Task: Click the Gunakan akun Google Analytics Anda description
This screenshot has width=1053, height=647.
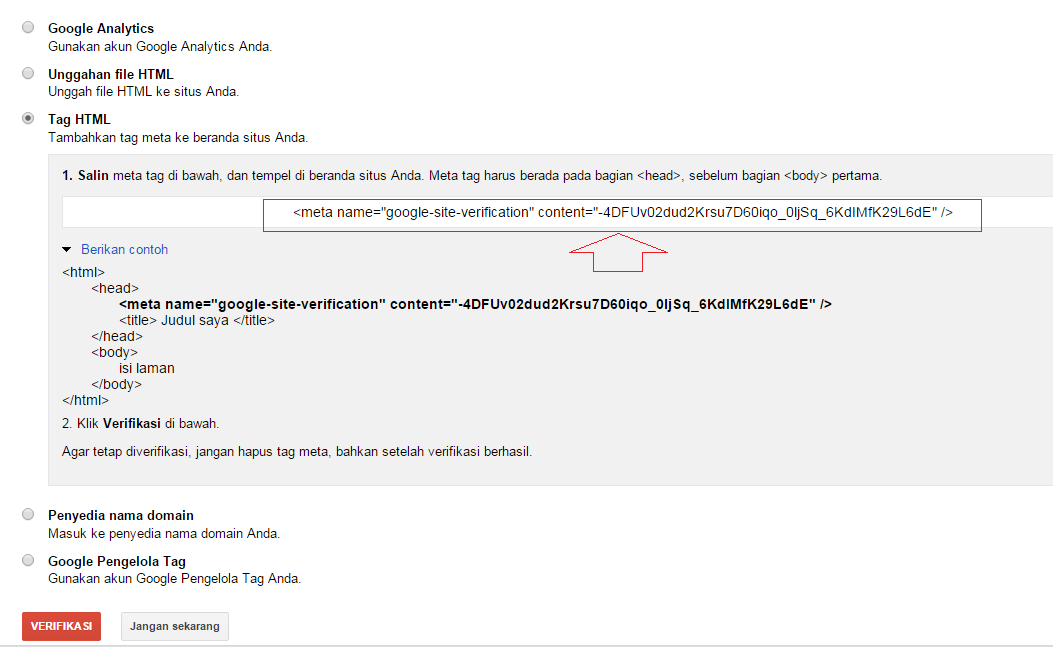Action: [160, 46]
